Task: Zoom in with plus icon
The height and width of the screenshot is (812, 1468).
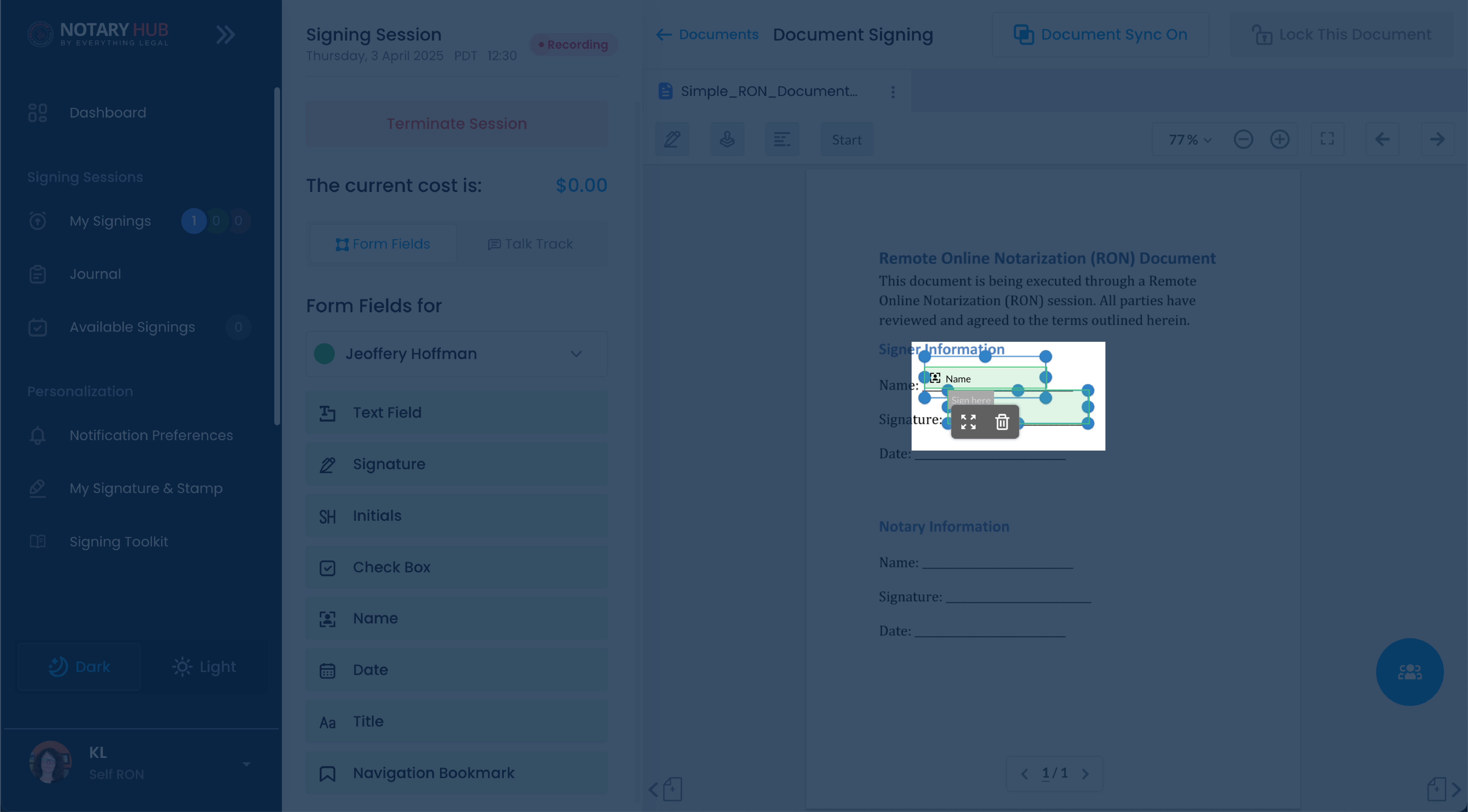Action: pyautogui.click(x=1280, y=139)
